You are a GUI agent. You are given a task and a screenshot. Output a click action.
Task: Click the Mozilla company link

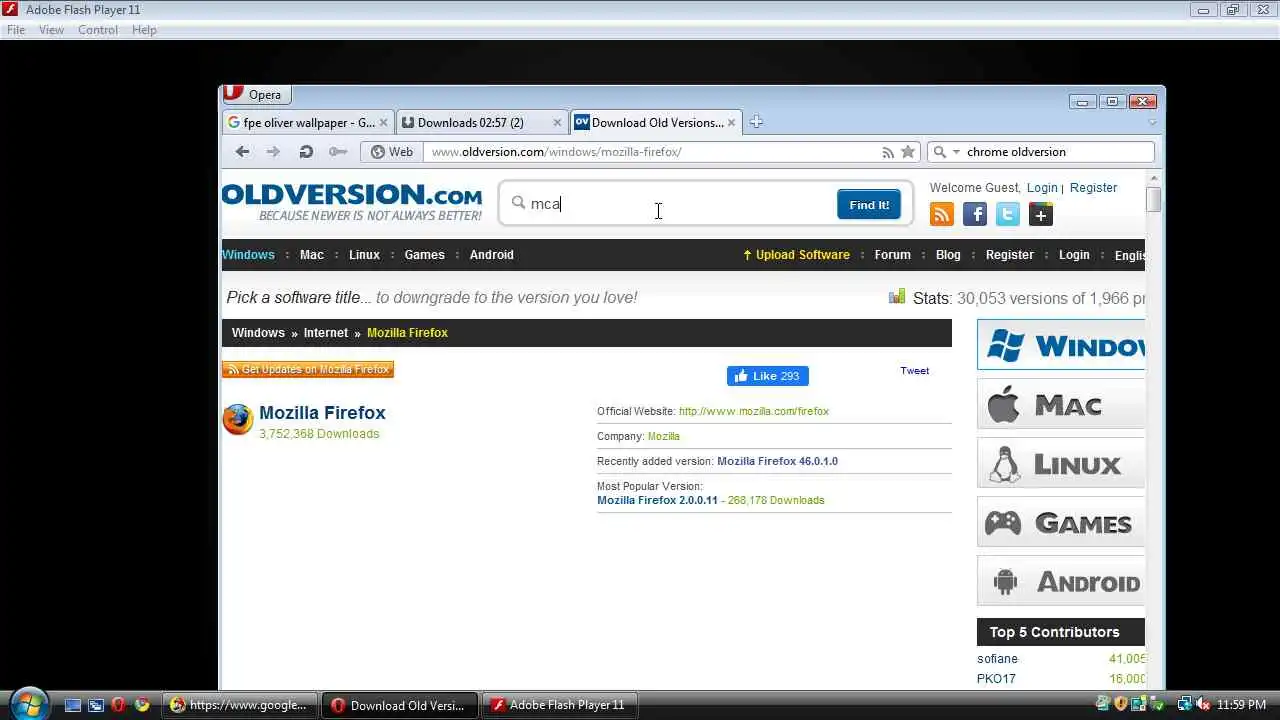[x=663, y=436]
